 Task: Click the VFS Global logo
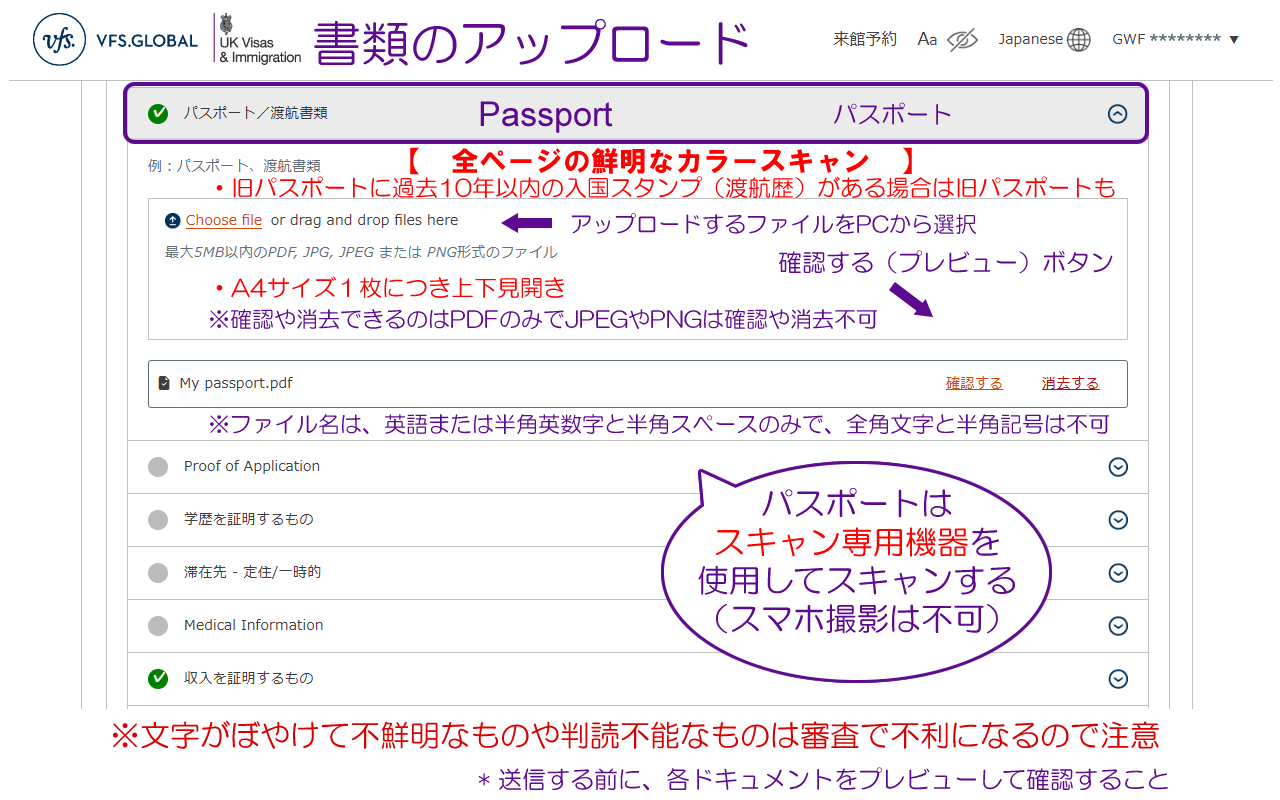pyautogui.click(x=116, y=40)
